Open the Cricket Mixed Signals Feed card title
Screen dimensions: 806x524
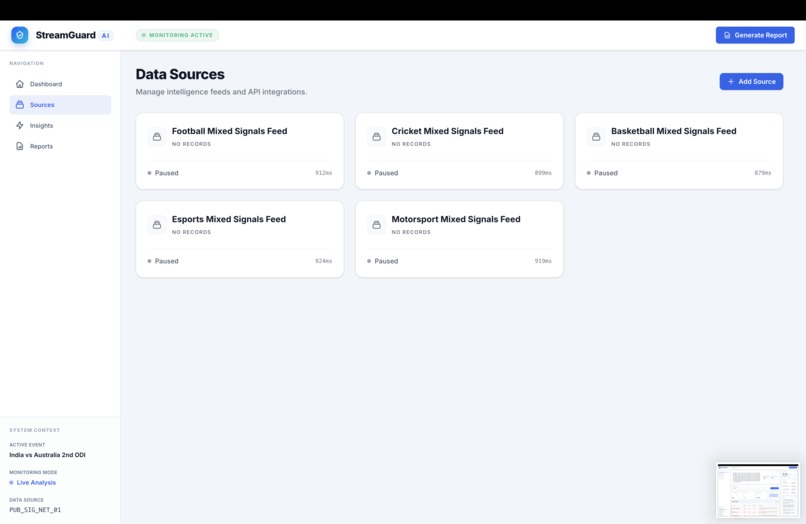pyautogui.click(x=447, y=131)
